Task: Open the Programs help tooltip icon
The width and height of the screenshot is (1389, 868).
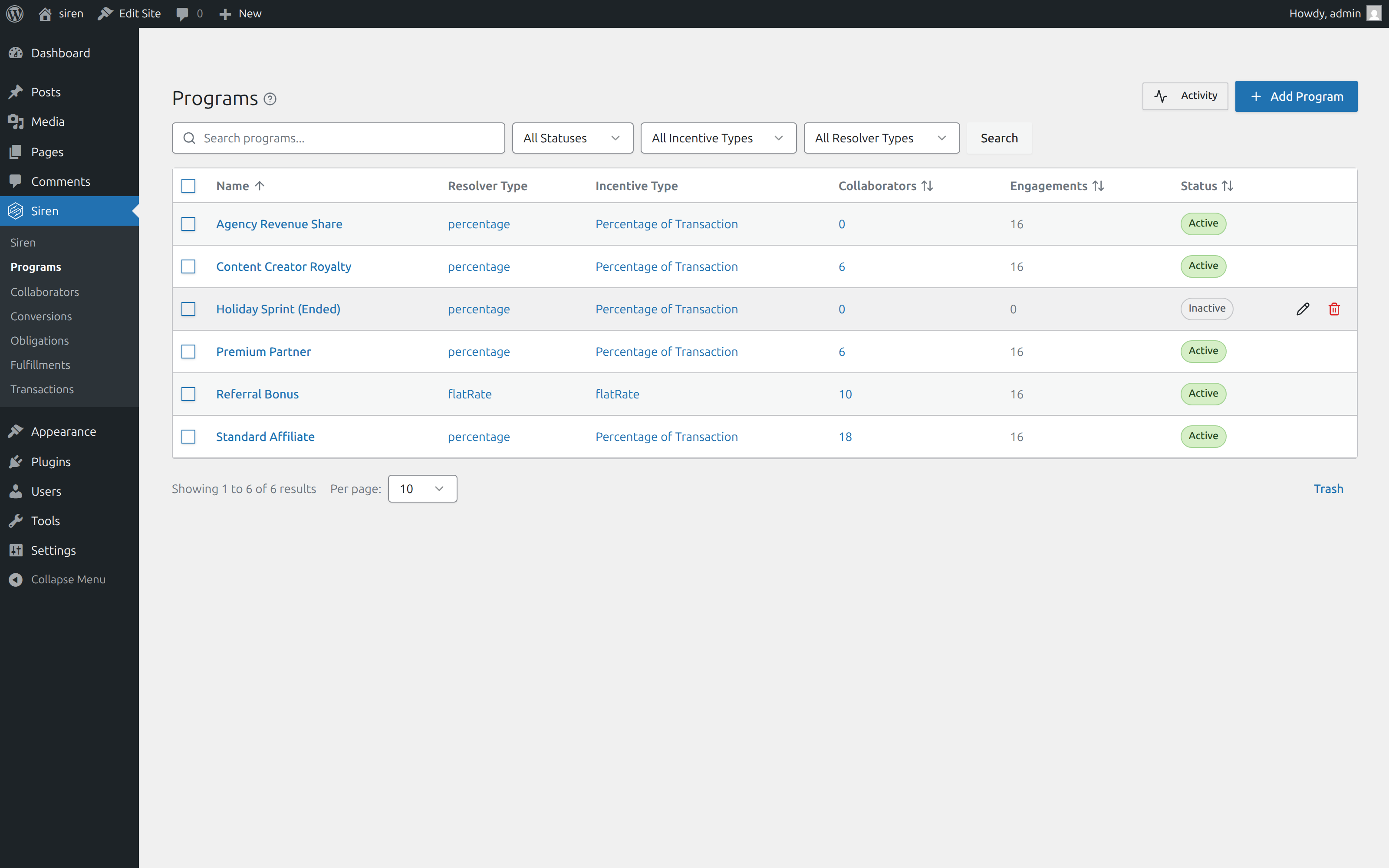Action: (270, 99)
